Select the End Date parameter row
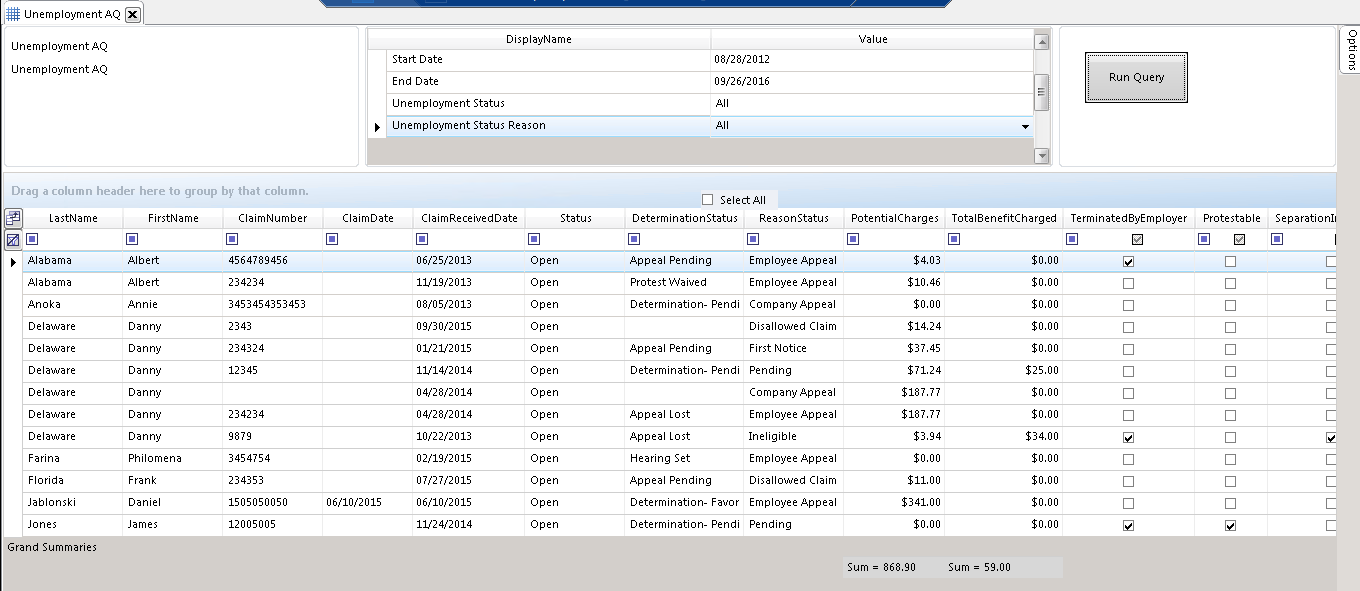1360x591 pixels. pos(710,82)
